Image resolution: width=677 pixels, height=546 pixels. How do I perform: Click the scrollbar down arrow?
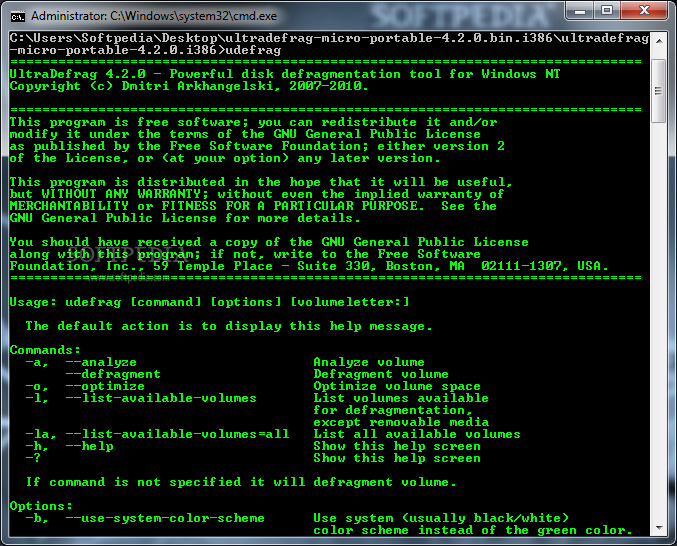(x=659, y=528)
